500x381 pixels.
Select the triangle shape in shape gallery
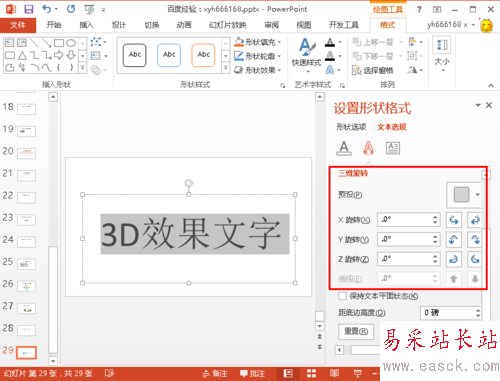[22, 55]
